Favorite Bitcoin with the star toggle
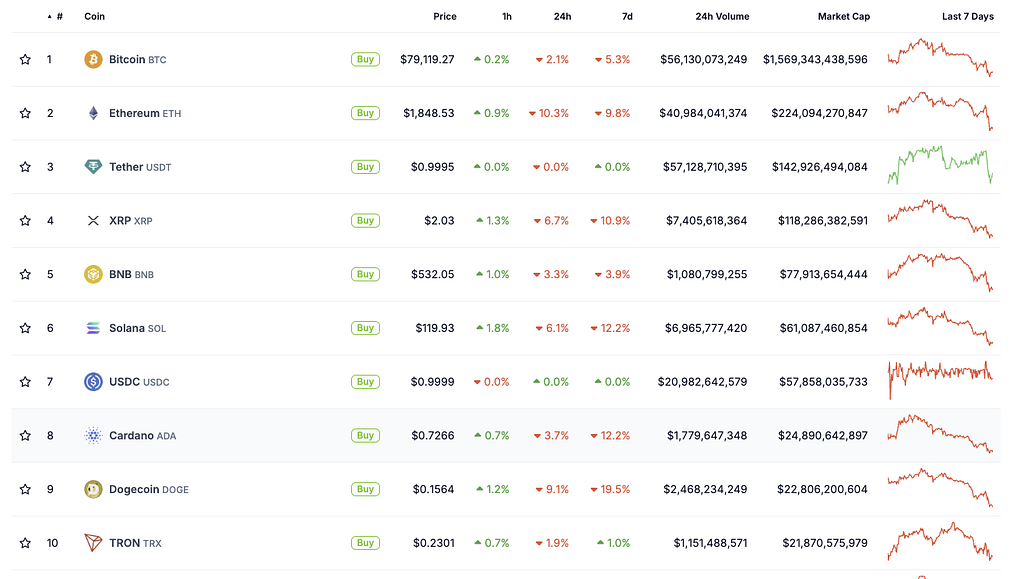The height and width of the screenshot is (579, 1024). click(25, 60)
